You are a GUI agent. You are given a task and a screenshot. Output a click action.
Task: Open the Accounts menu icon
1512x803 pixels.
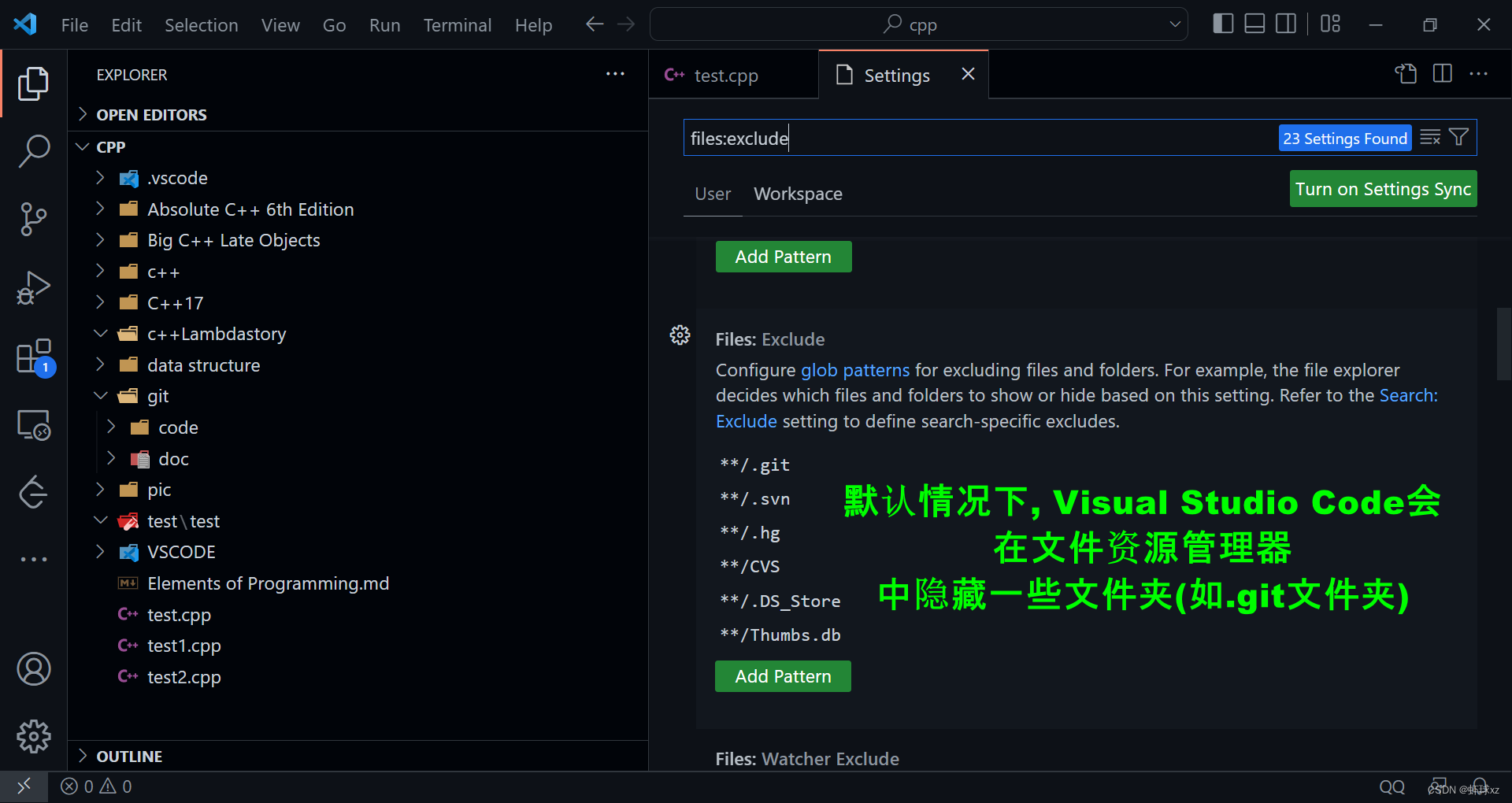pos(33,669)
